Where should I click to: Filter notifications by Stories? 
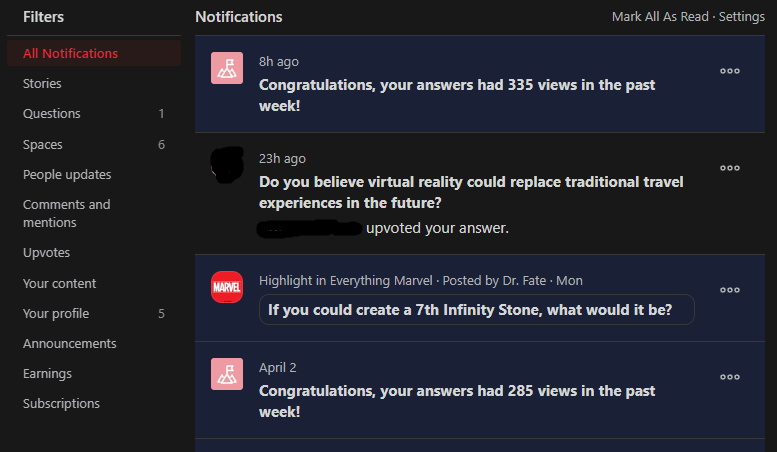pyautogui.click(x=42, y=83)
